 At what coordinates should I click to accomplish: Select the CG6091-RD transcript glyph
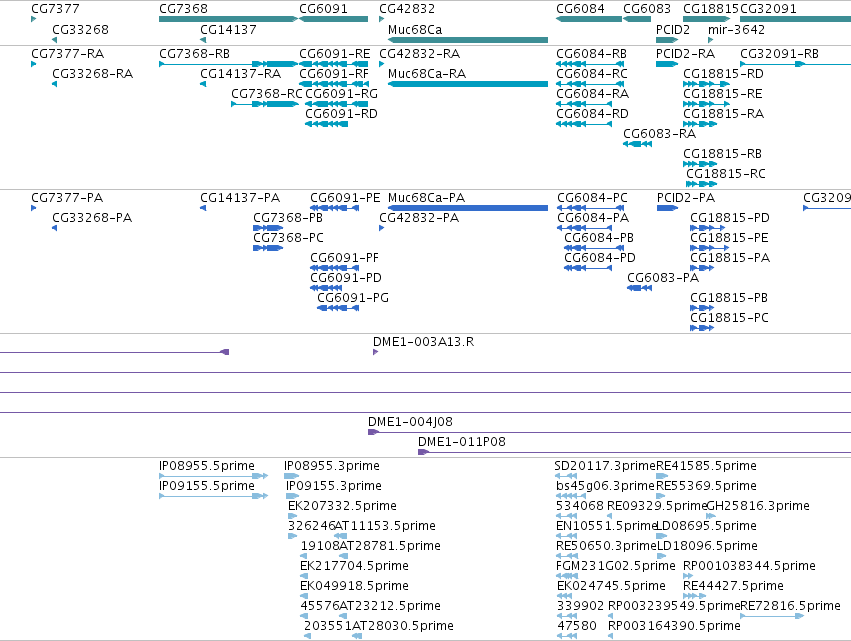(326, 124)
